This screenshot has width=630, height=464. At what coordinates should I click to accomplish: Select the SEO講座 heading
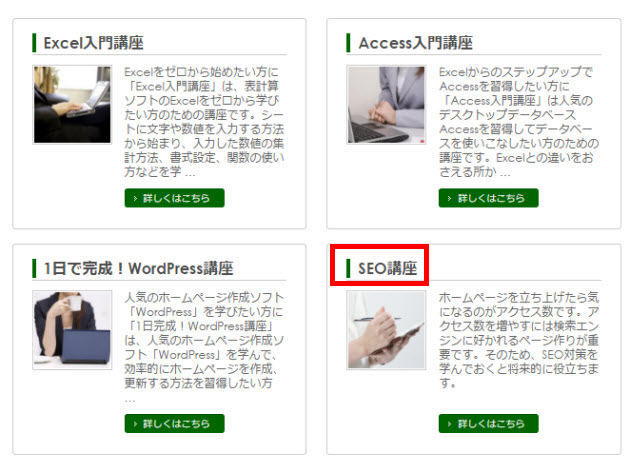[x=387, y=268]
